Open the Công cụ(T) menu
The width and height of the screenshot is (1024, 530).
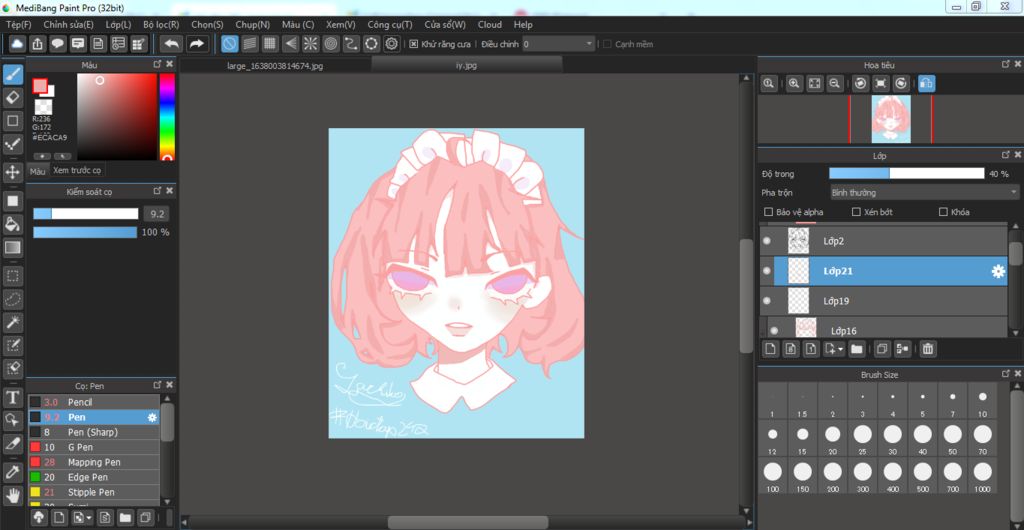click(390, 25)
